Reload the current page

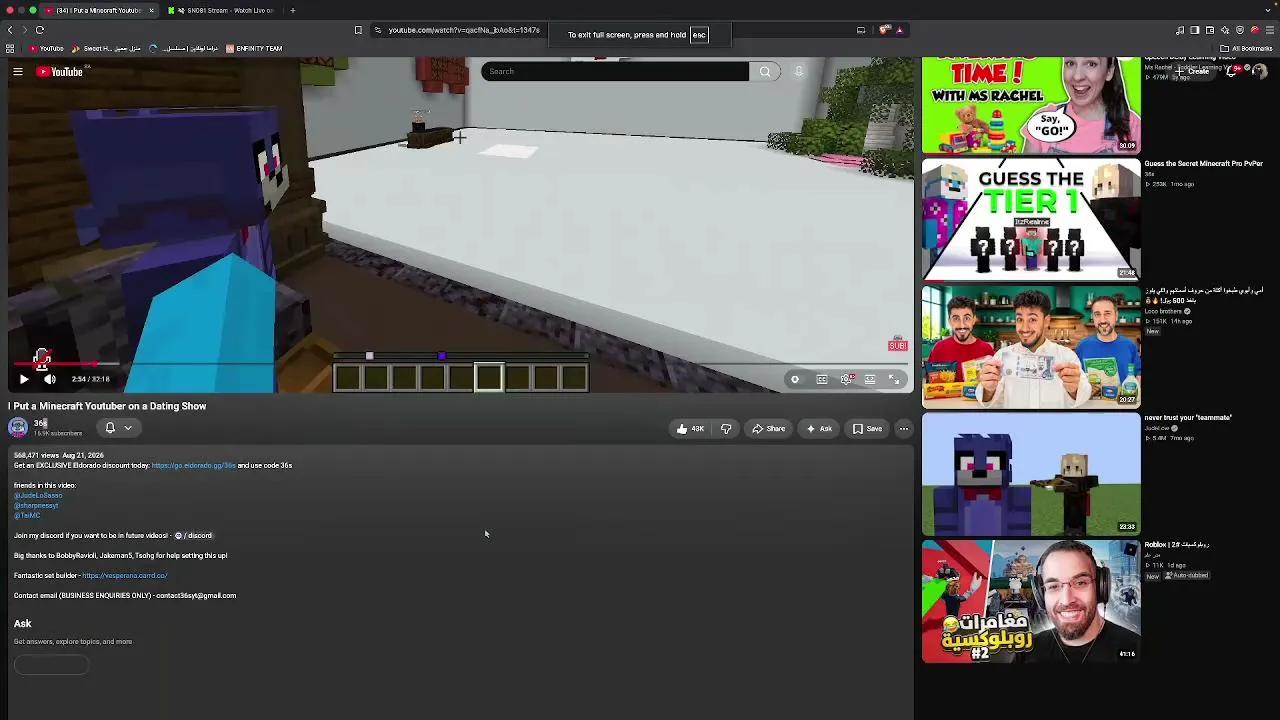40,30
